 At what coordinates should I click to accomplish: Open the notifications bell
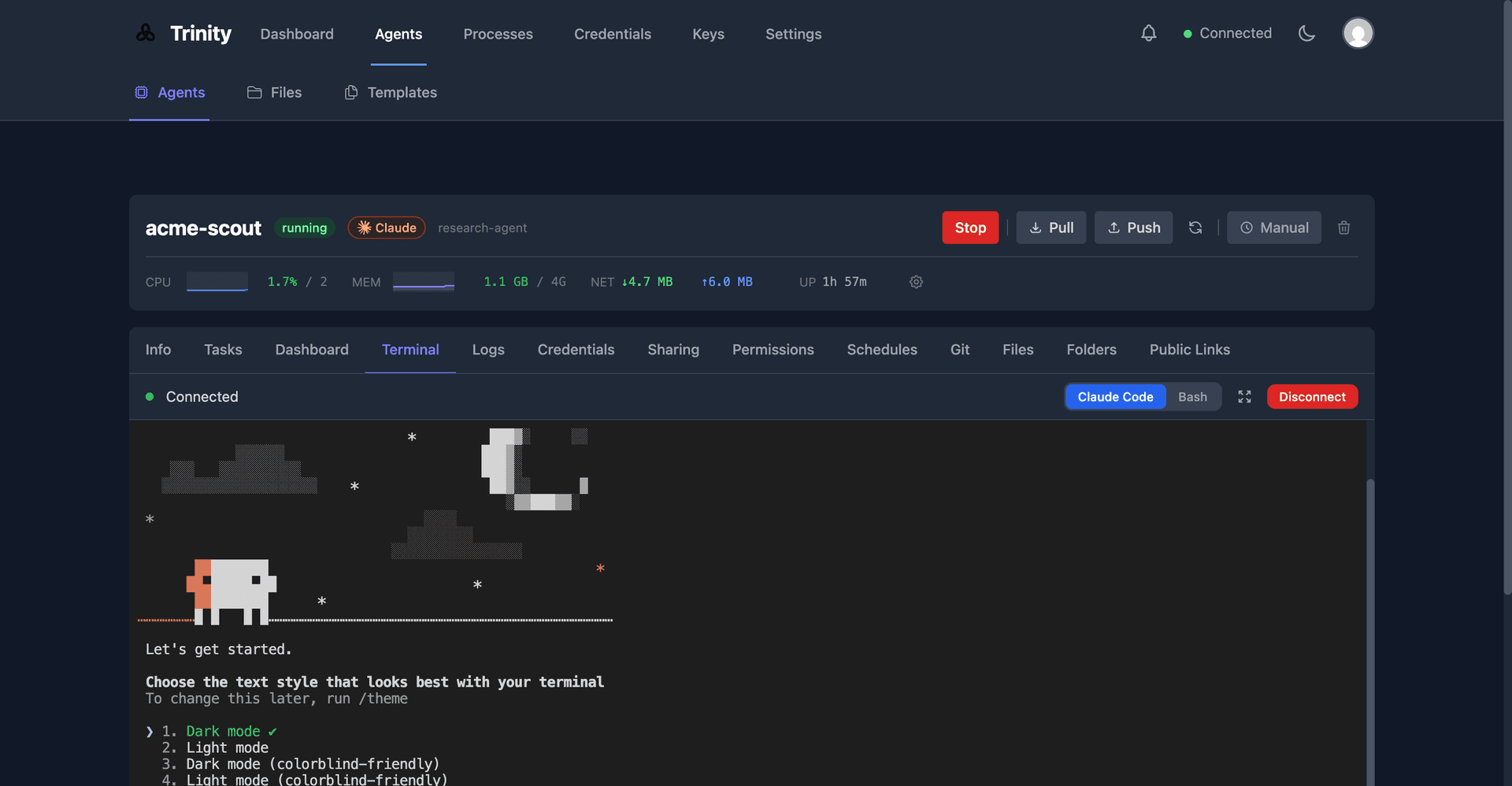tap(1148, 33)
